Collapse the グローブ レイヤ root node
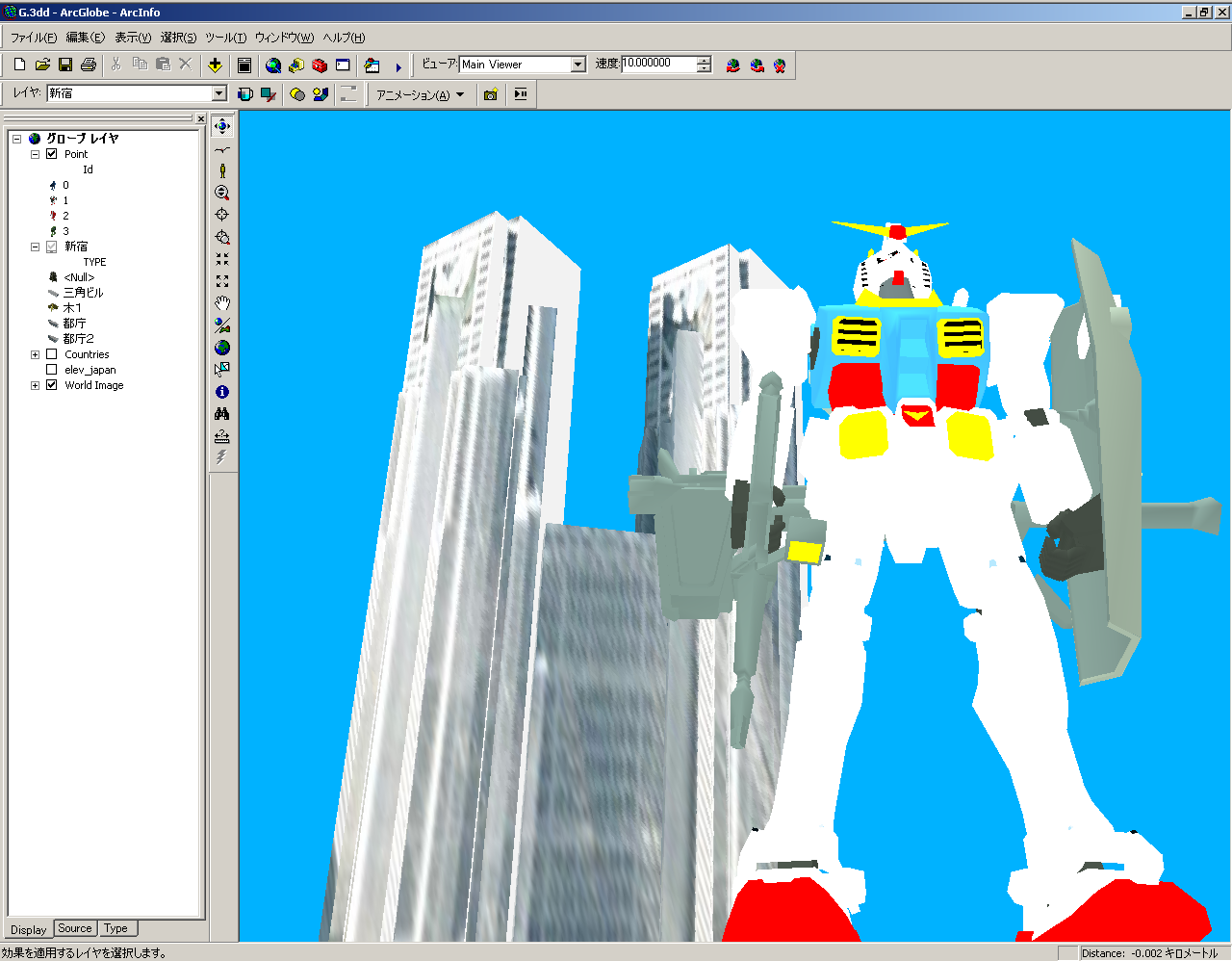The image size is (1232, 961). [16, 139]
